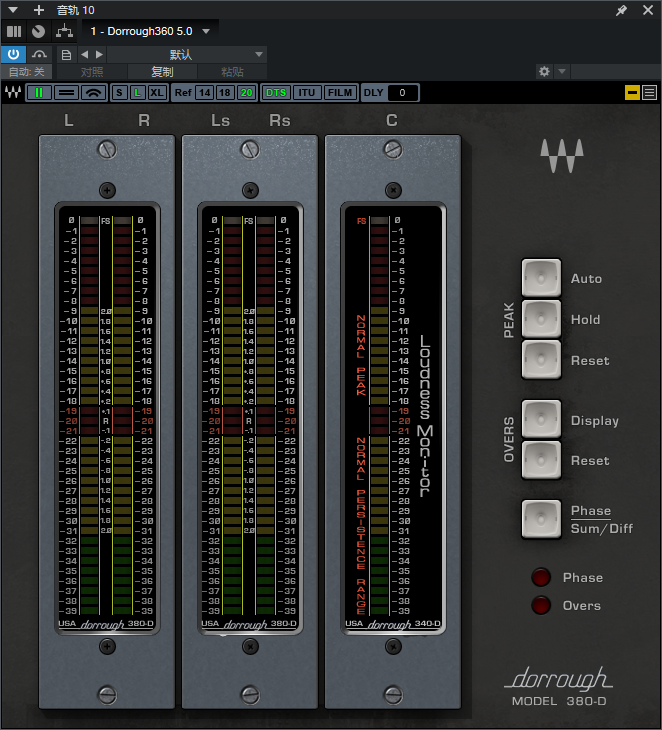
Task: Click the 复制 copy button
Action: (162, 72)
